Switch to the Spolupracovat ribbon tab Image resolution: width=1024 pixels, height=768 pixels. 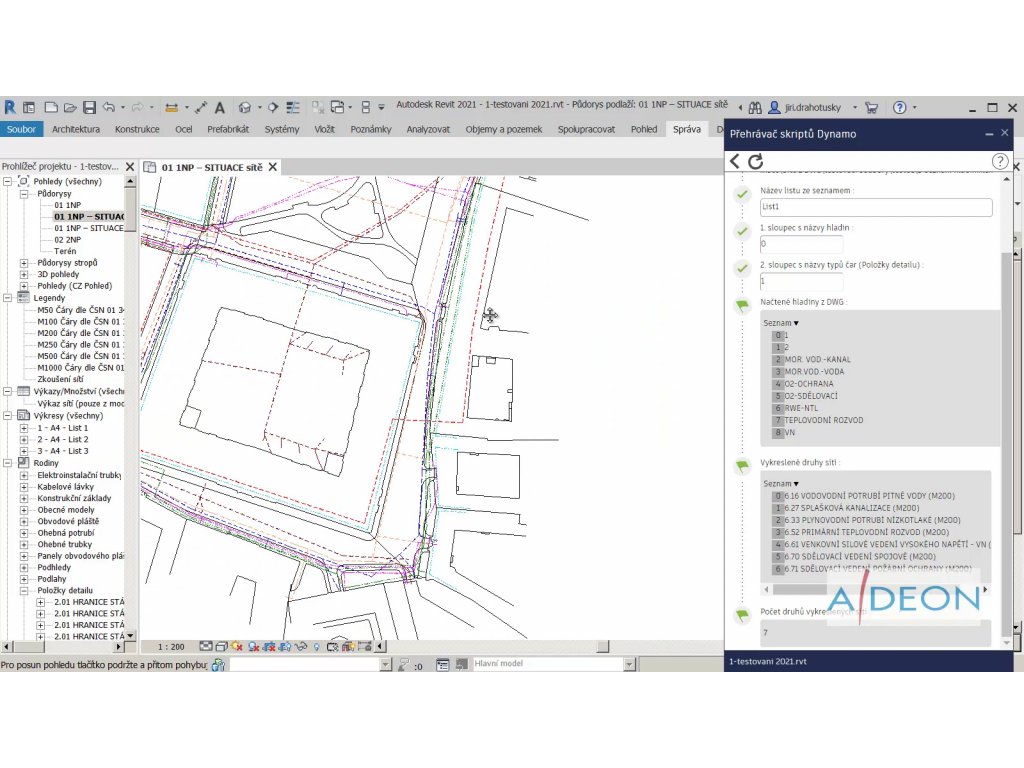(586, 129)
